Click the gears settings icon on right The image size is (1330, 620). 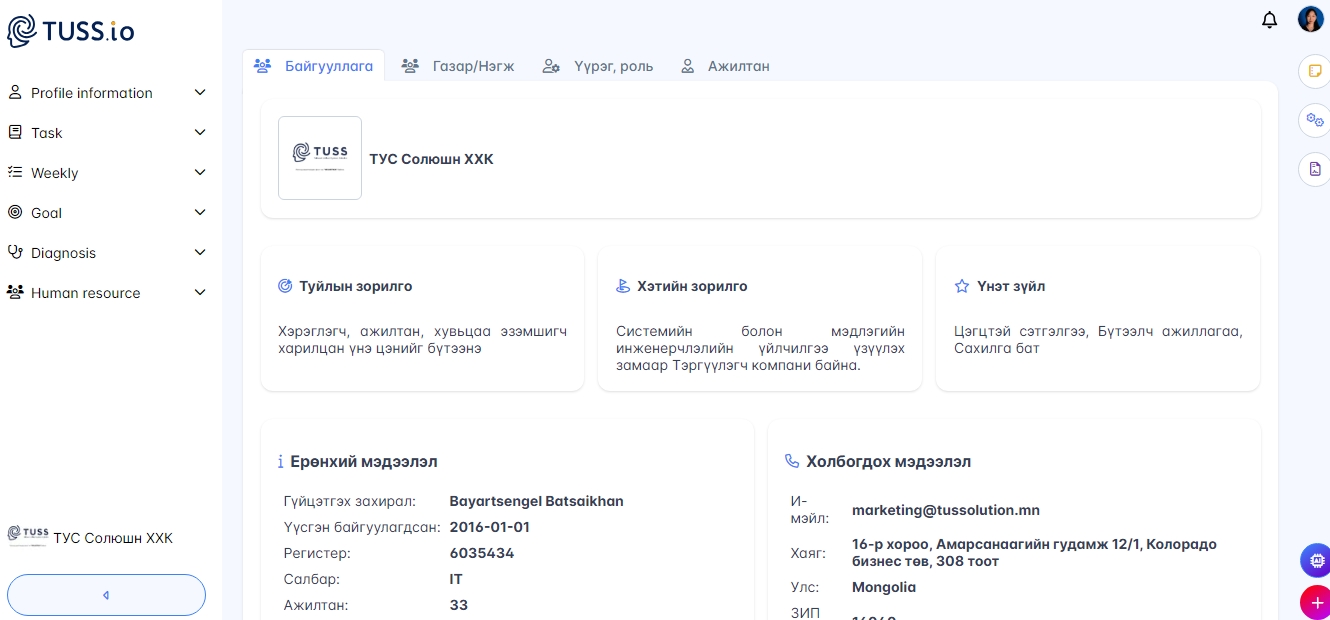coord(1315,121)
